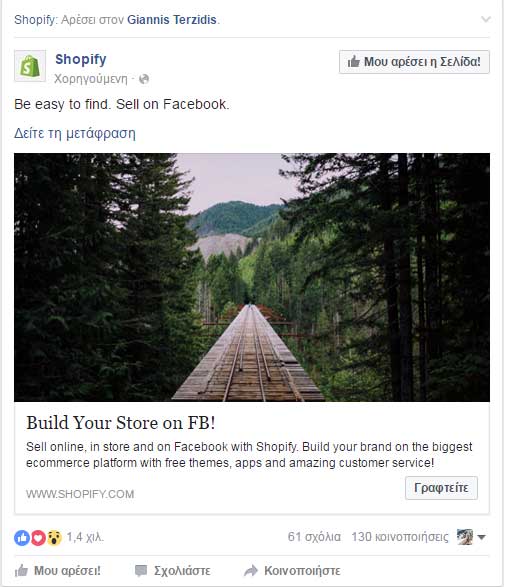This screenshot has height=588, width=515.
Task: Expand the profile selector arrow near shares
Action: (x=482, y=537)
